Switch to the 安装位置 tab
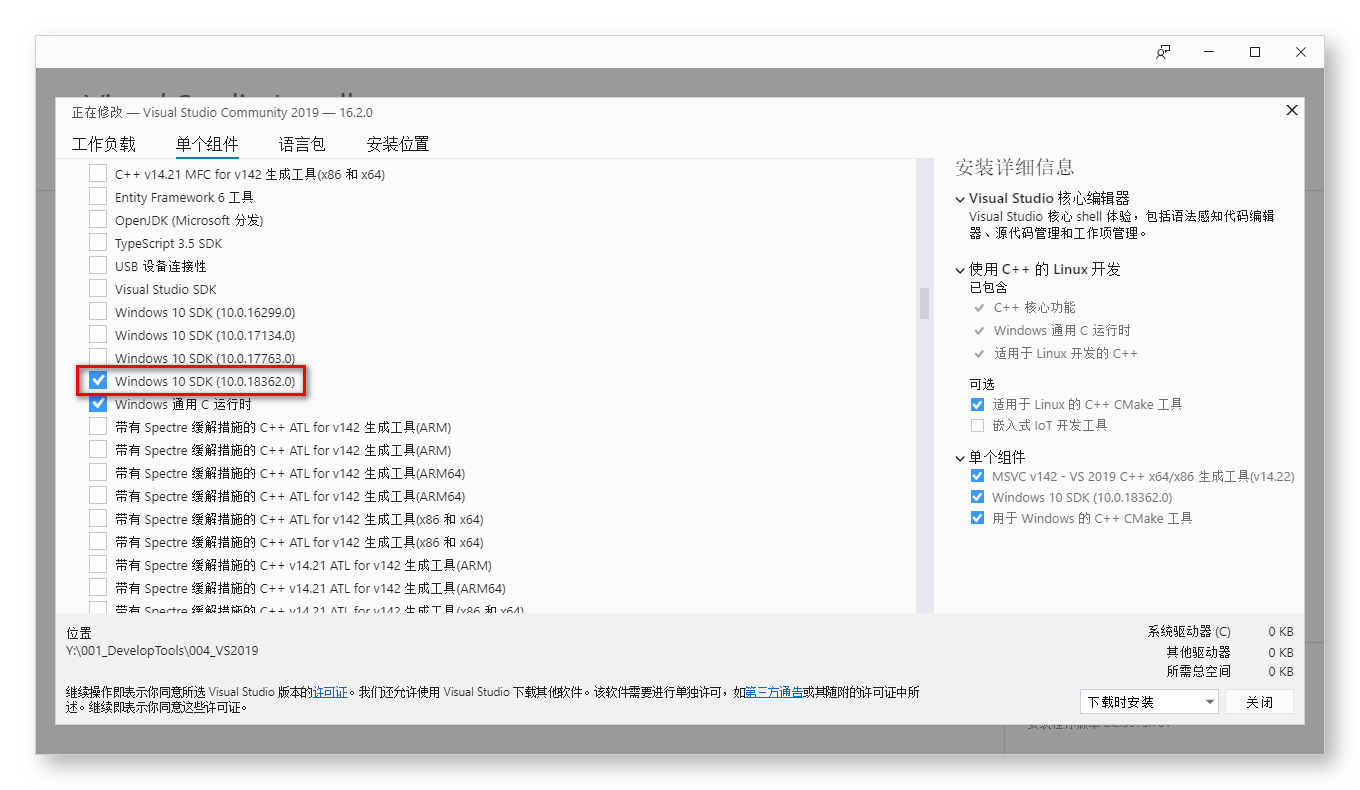 pos(396,143)
